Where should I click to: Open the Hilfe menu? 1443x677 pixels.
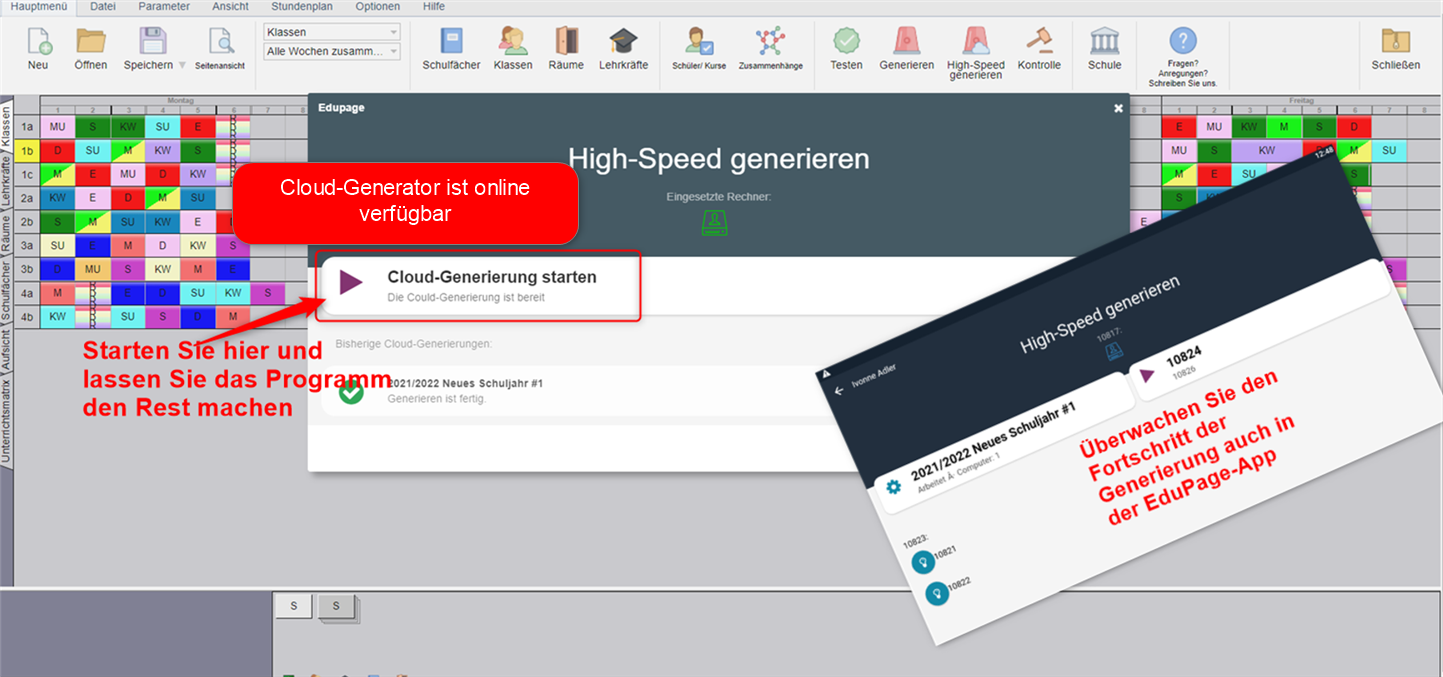[434, 7]
